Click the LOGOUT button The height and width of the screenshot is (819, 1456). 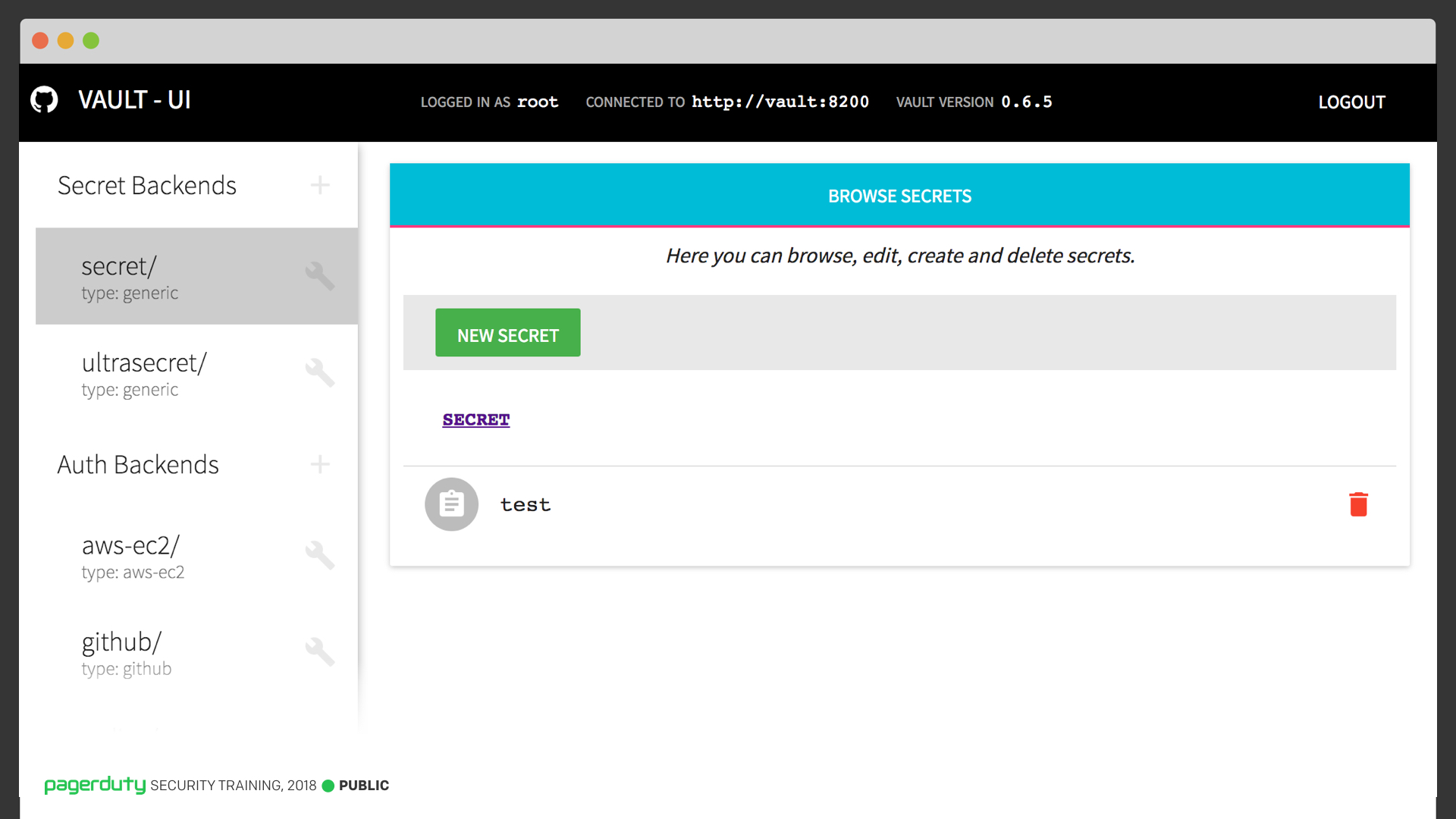tap(1351, 102)
